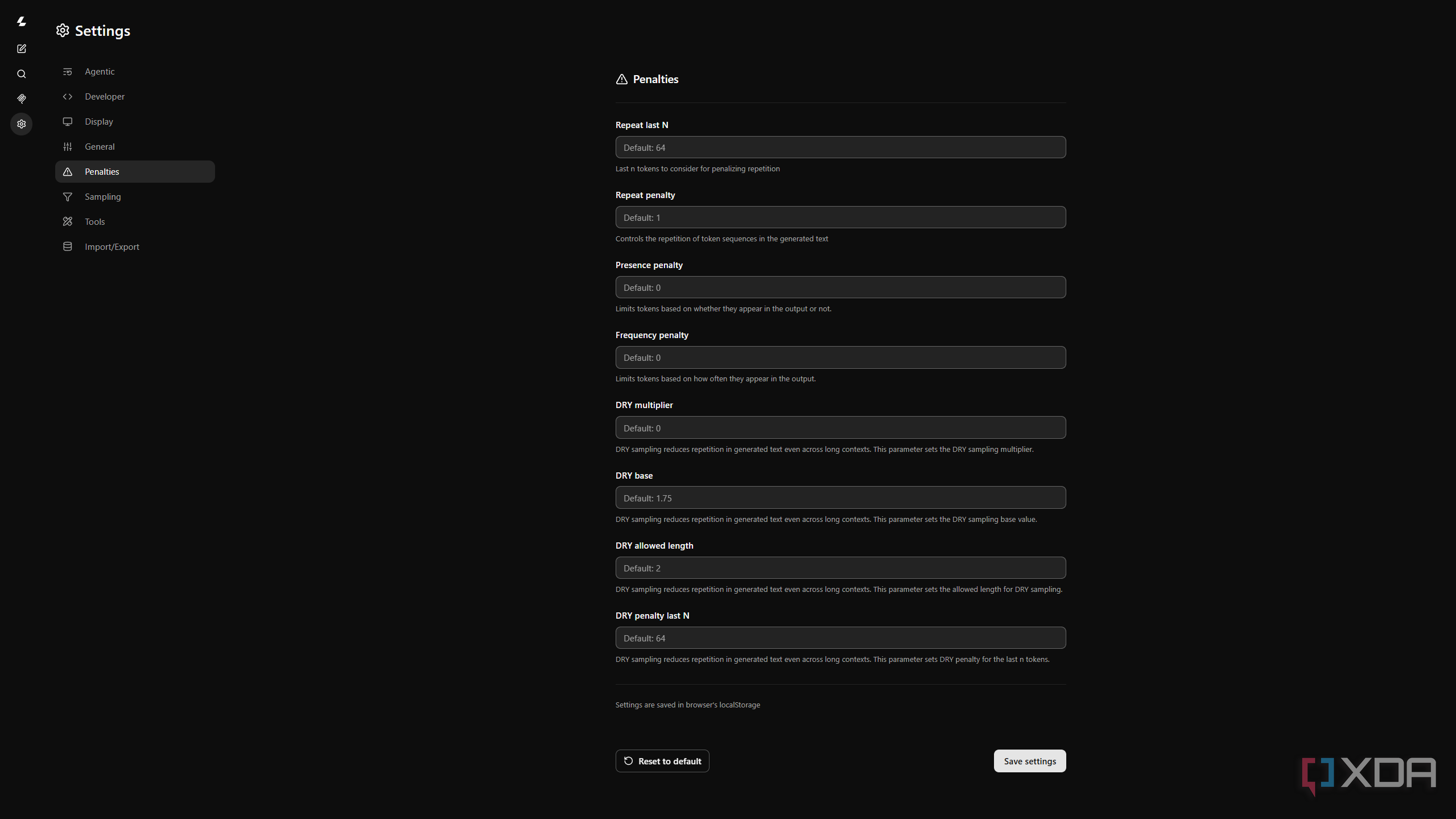Click the DRY allowed length field
The image size is (1456, 819).
[x=840, y=568]
